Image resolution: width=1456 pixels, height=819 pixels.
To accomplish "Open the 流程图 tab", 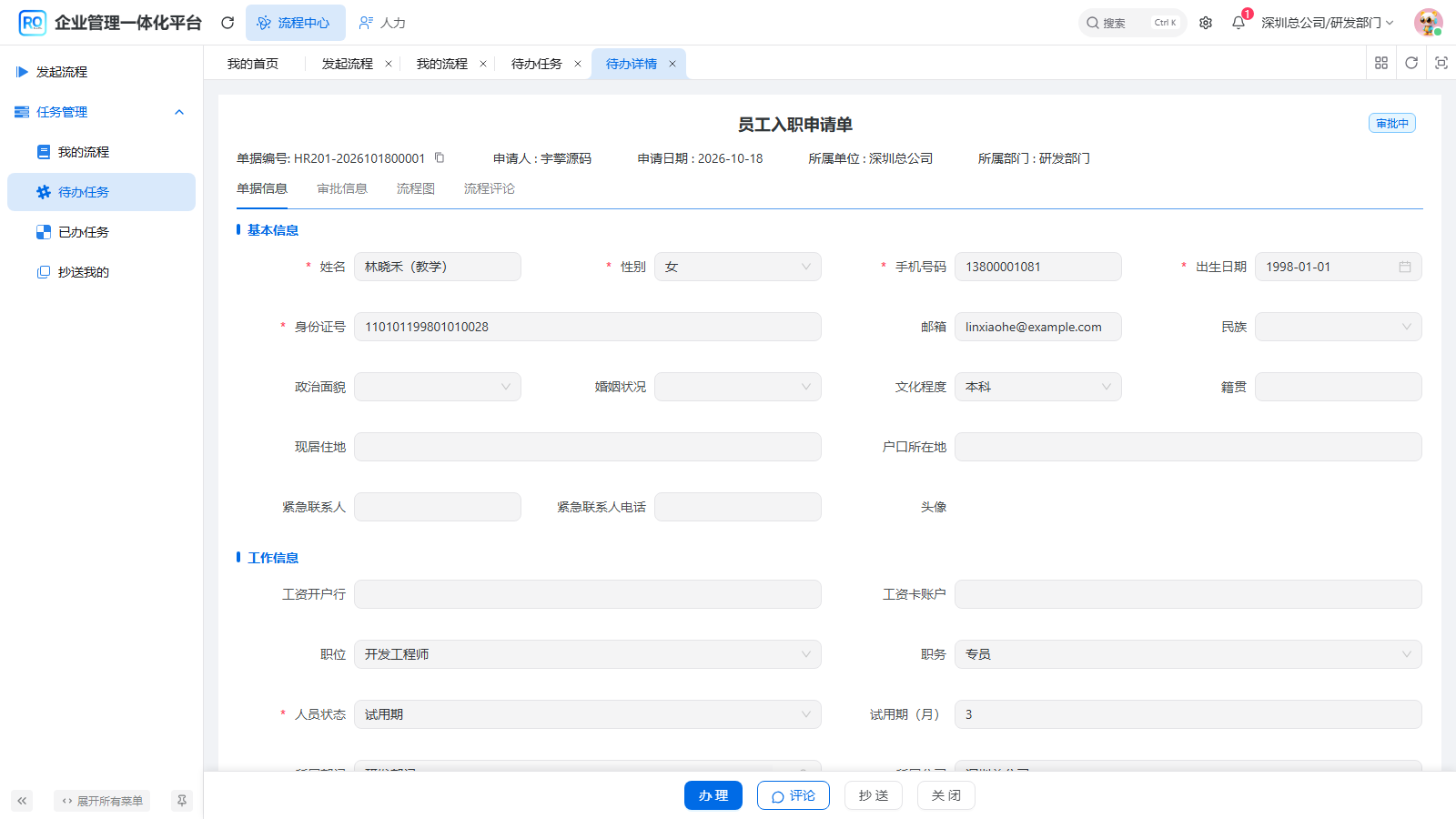I will 416,188.
